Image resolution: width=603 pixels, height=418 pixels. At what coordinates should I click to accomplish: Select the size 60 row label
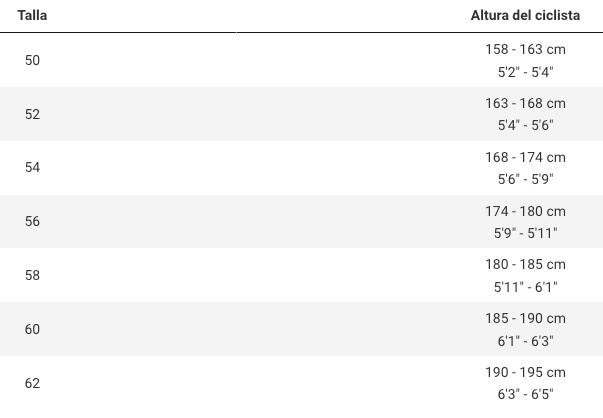coord(32,329)
